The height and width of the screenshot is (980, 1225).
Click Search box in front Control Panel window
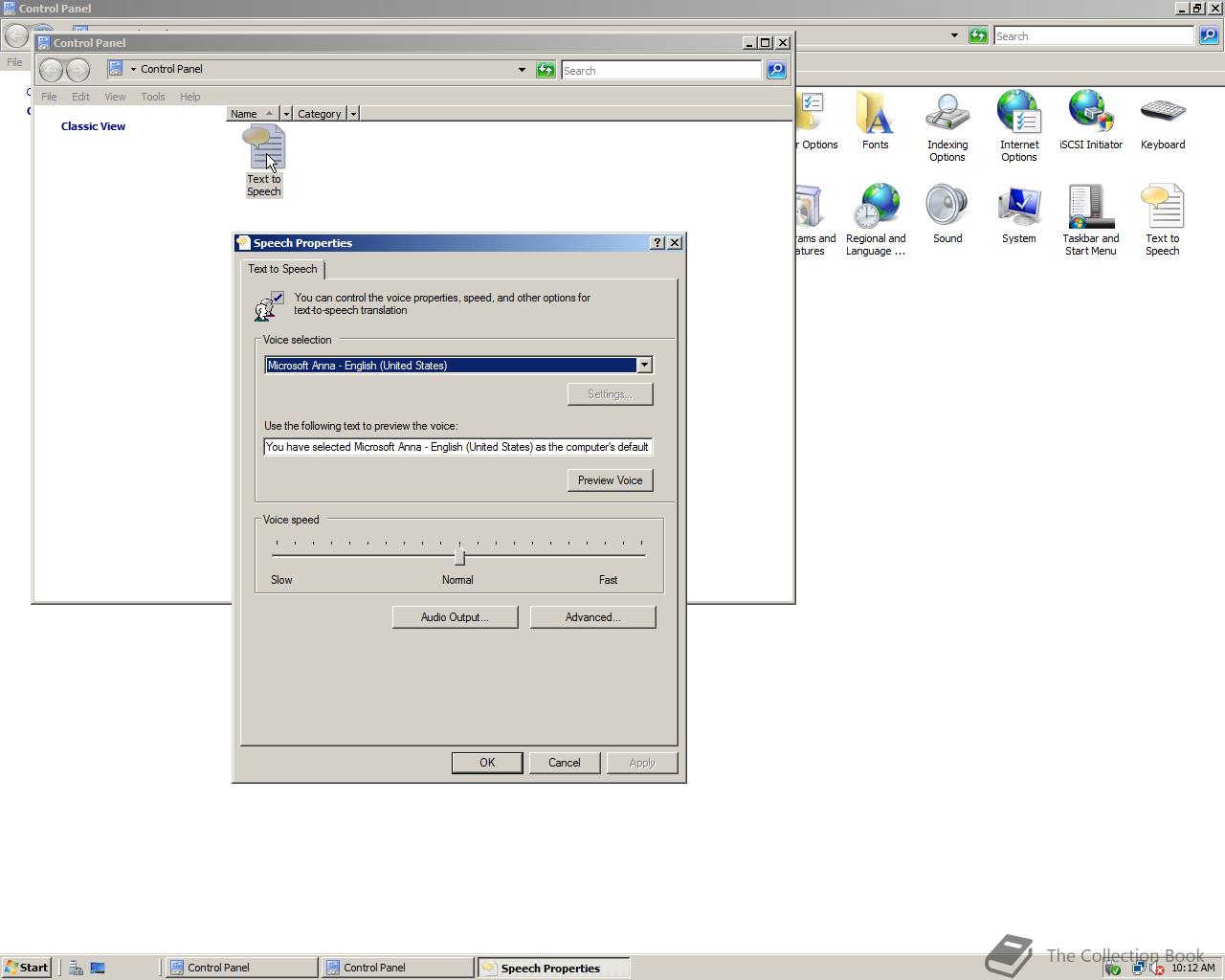tap(661, 70)
